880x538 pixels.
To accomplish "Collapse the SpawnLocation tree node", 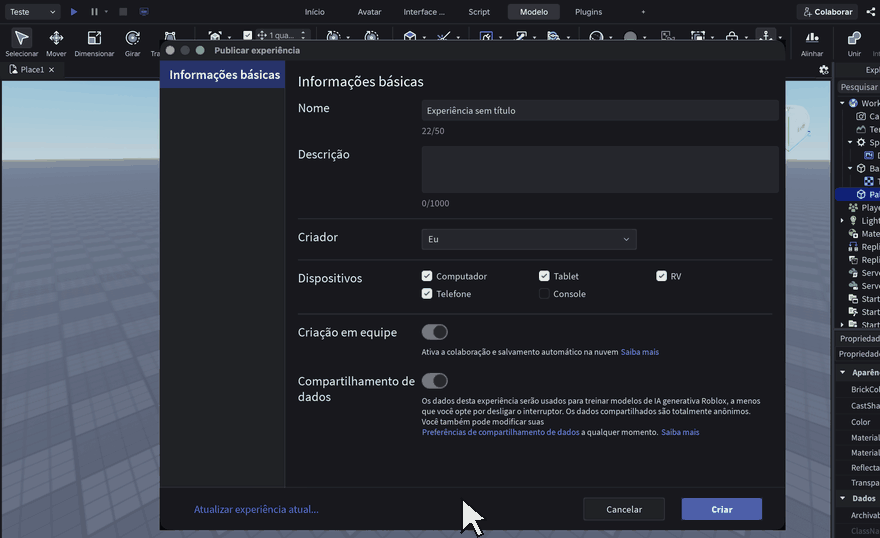I will pos(850,142).
